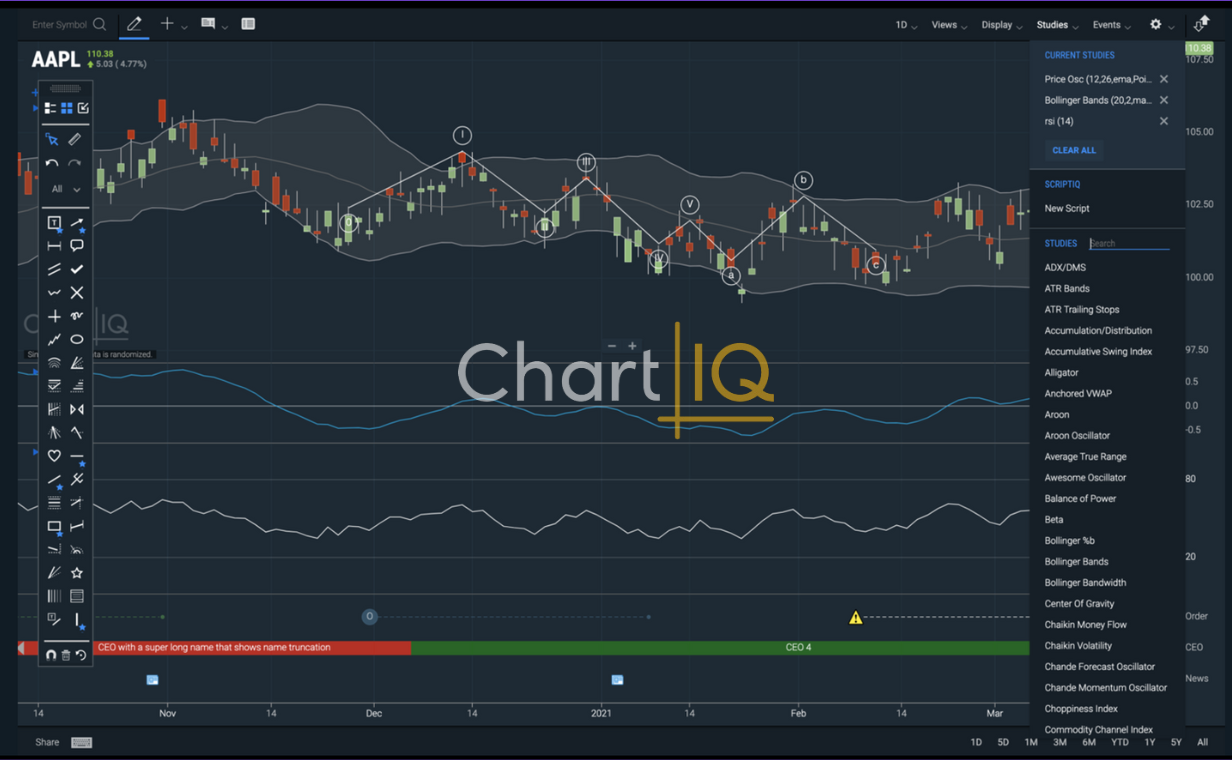The width and height of the screenshot is (1232, 760).
Task: Click the yellow warning triangle event marker
Action: pos(855,618)
